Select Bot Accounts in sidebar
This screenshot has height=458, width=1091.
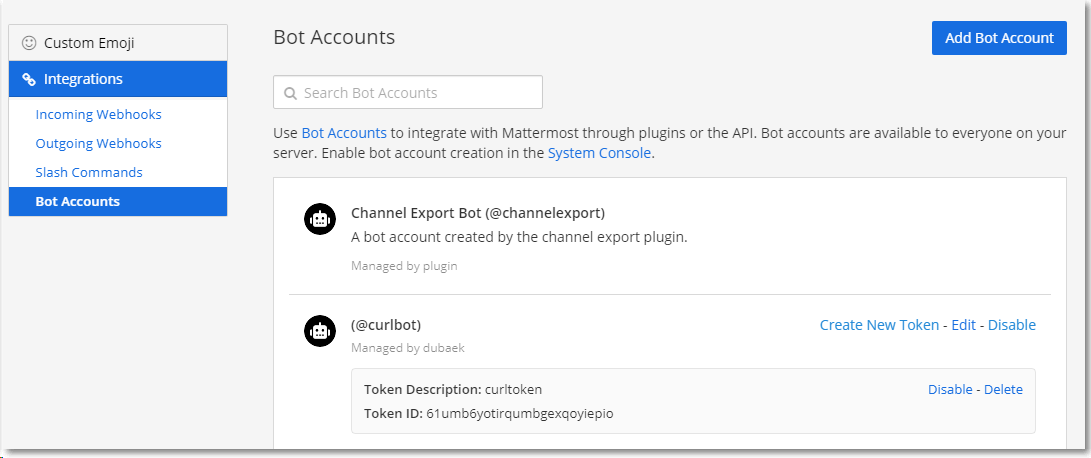pyautogui.click(x=78, y=201)
